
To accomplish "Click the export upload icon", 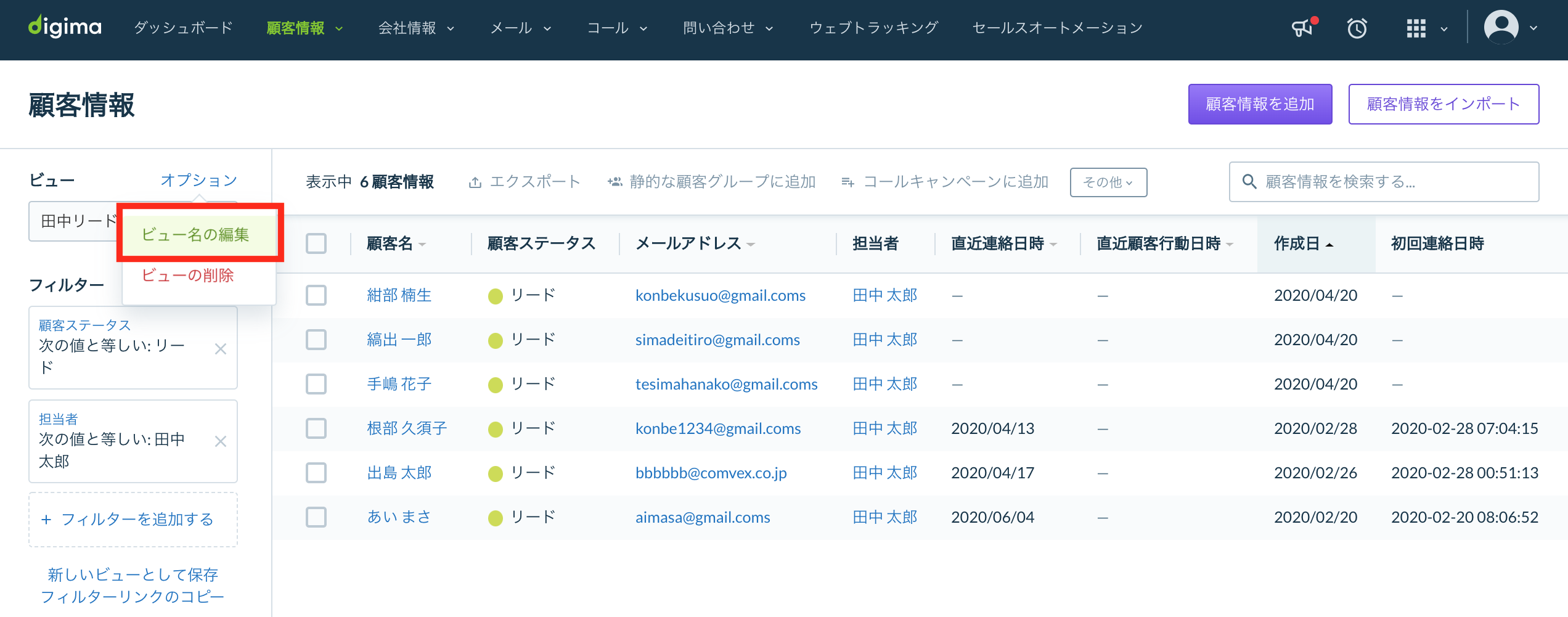I will tap(475, 182).
